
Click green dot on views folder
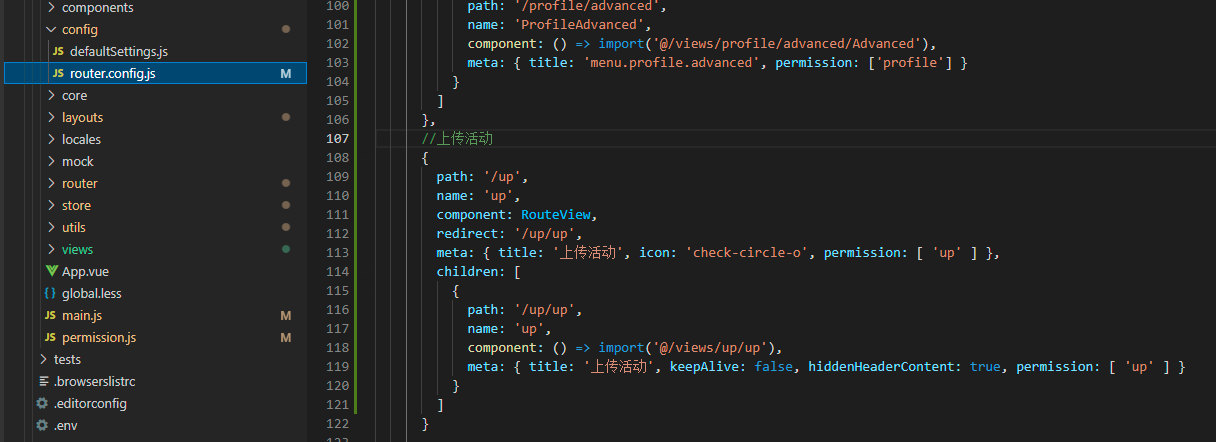click(286, 249)
